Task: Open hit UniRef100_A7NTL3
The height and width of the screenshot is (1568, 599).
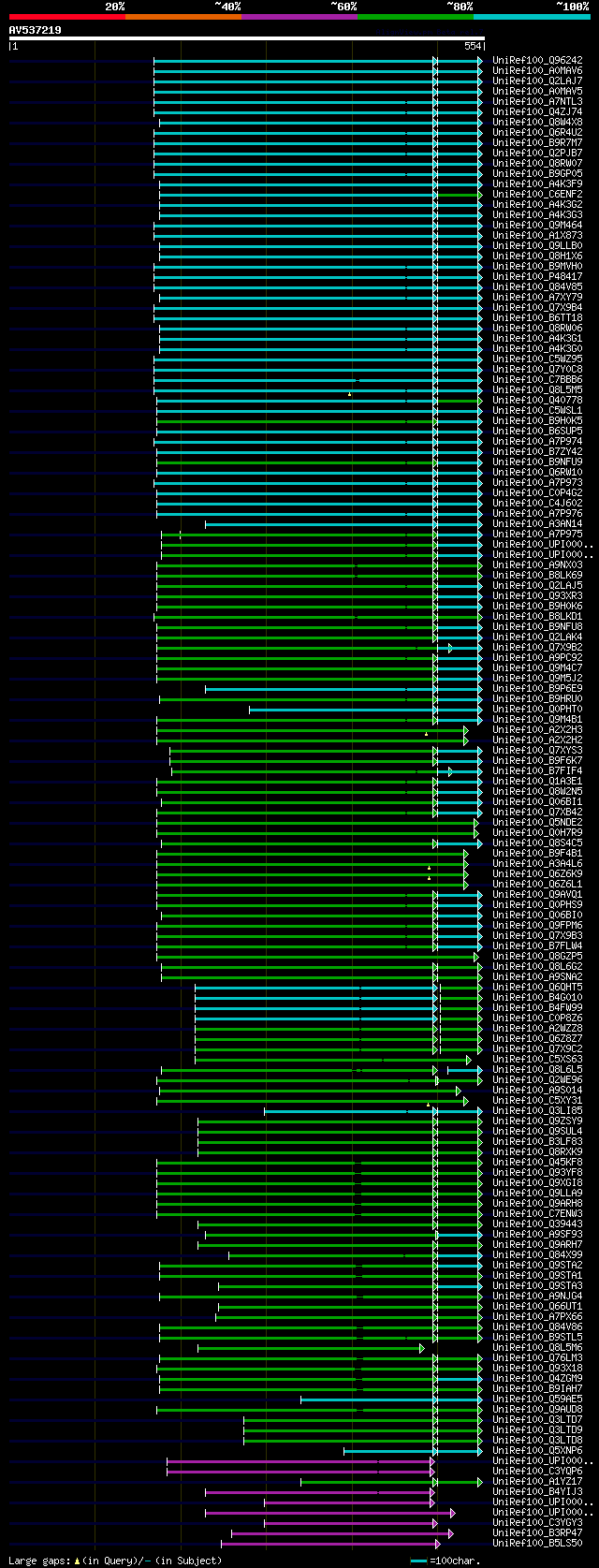Action: [x=537, y=102]
